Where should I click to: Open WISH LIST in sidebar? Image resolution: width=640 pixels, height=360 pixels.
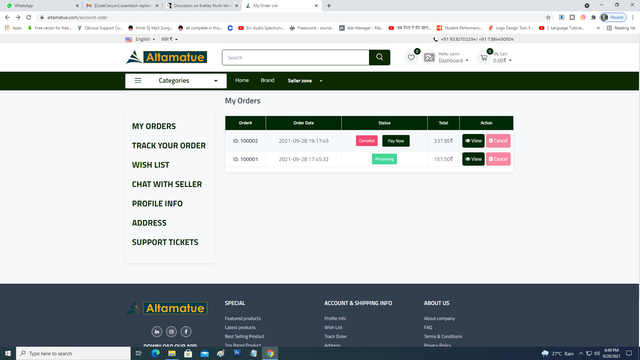click(151, 165)
